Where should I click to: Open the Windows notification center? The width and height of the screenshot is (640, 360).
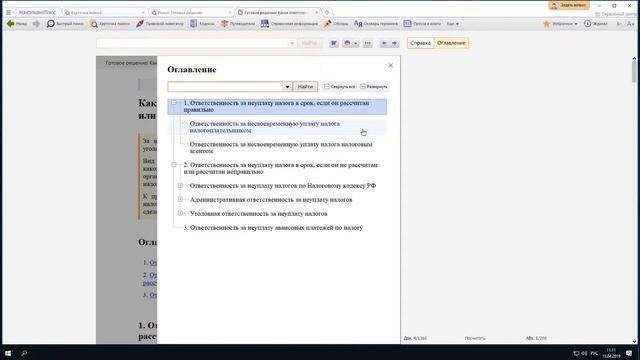629,353
